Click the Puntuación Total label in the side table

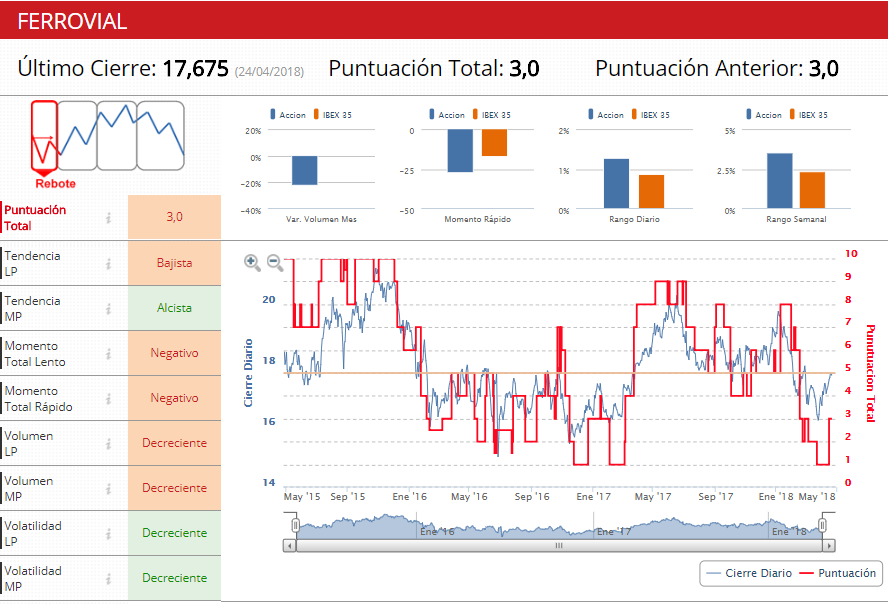click(x=35, y=218)
